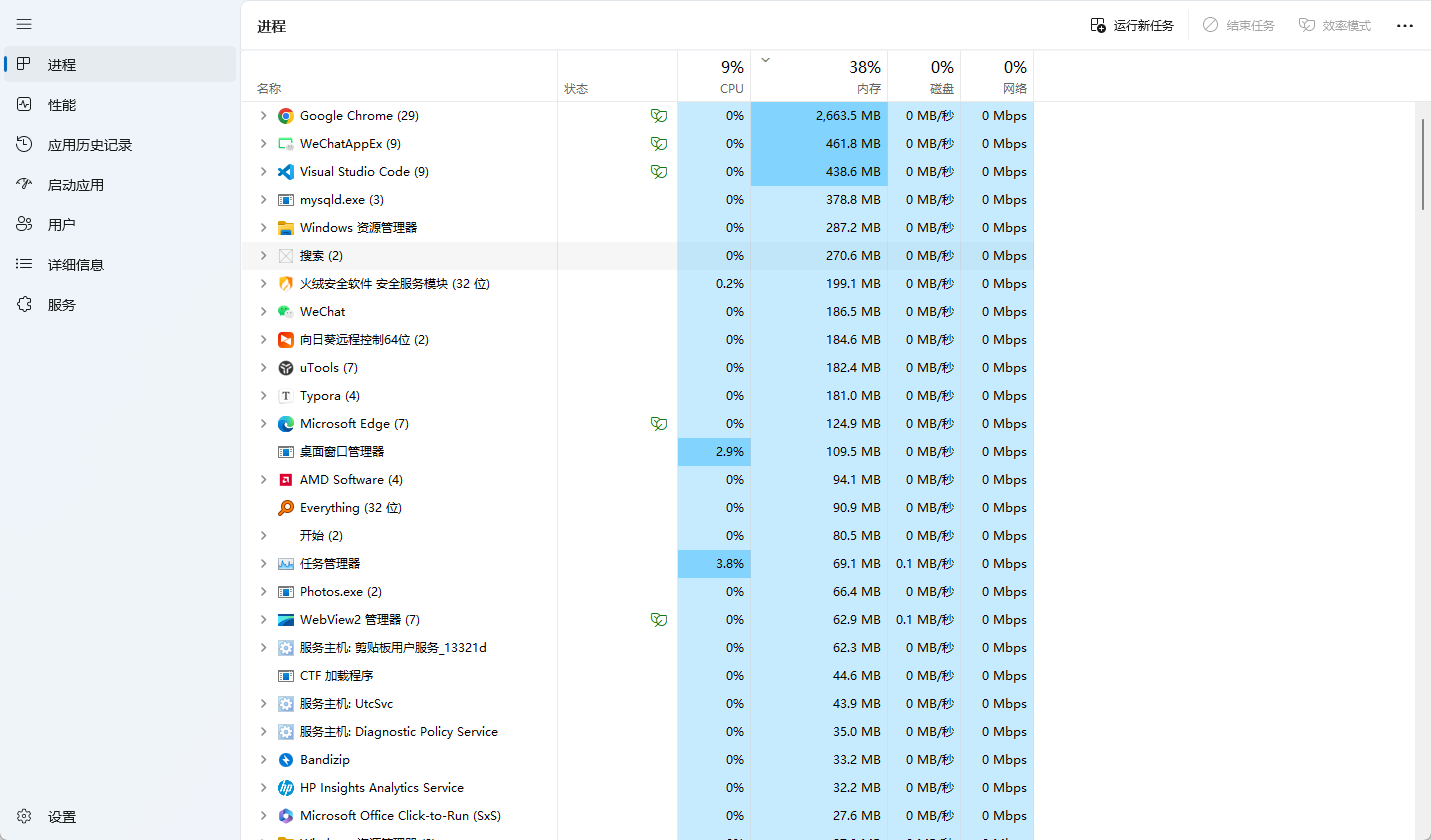1431x840 pixels.
Task: Click the Windows 资源管理器 folder icon
Action: tap(286, 228)
